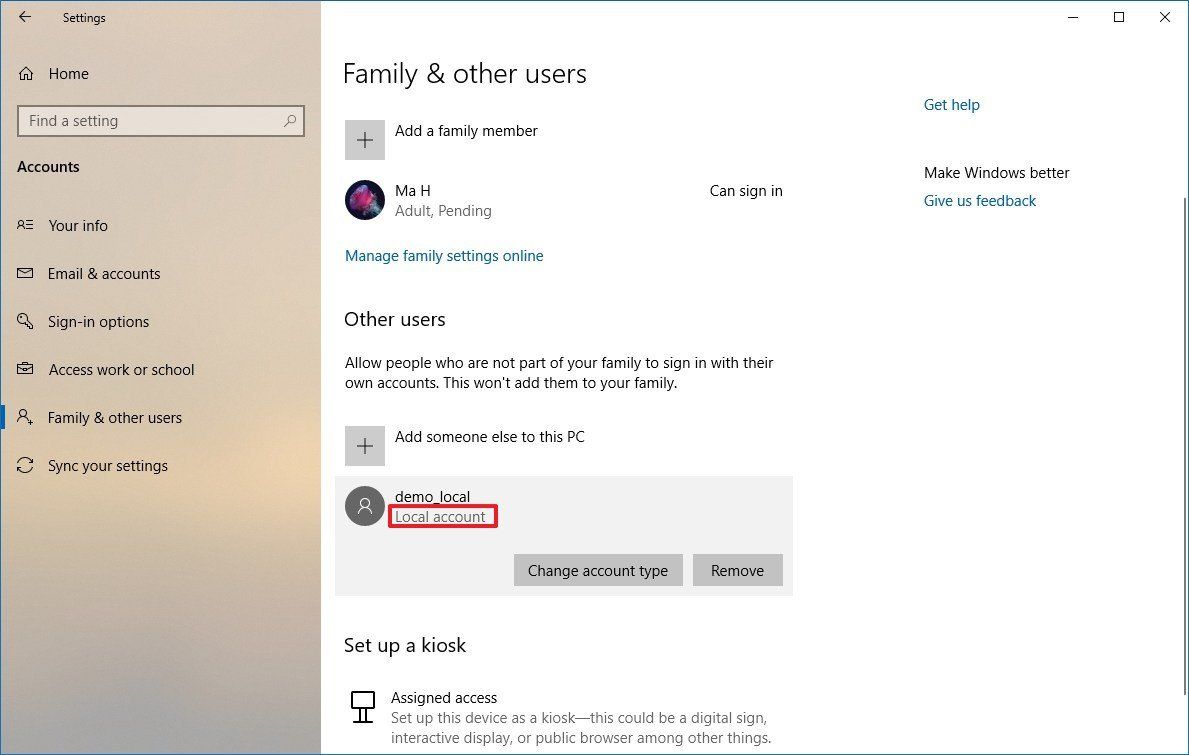The image size is (1189, 755).
Task: Open Manage family settings online
Action: point(444,256)
